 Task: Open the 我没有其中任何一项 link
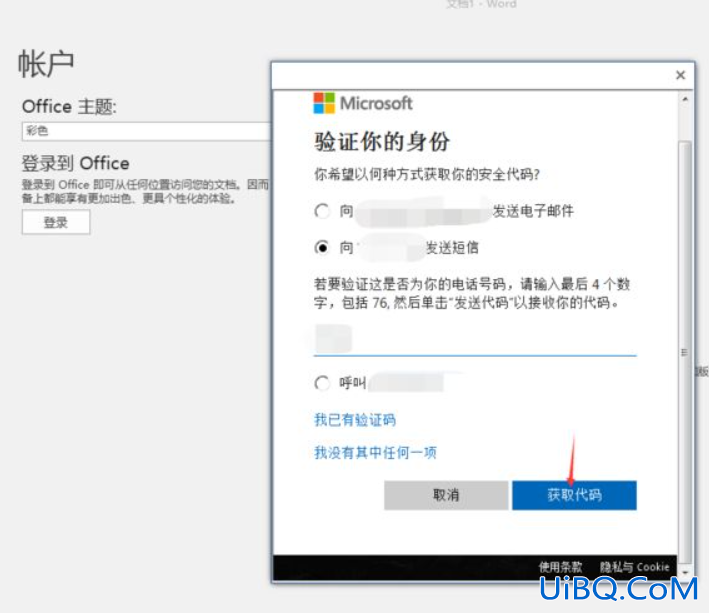pos(375,452)
